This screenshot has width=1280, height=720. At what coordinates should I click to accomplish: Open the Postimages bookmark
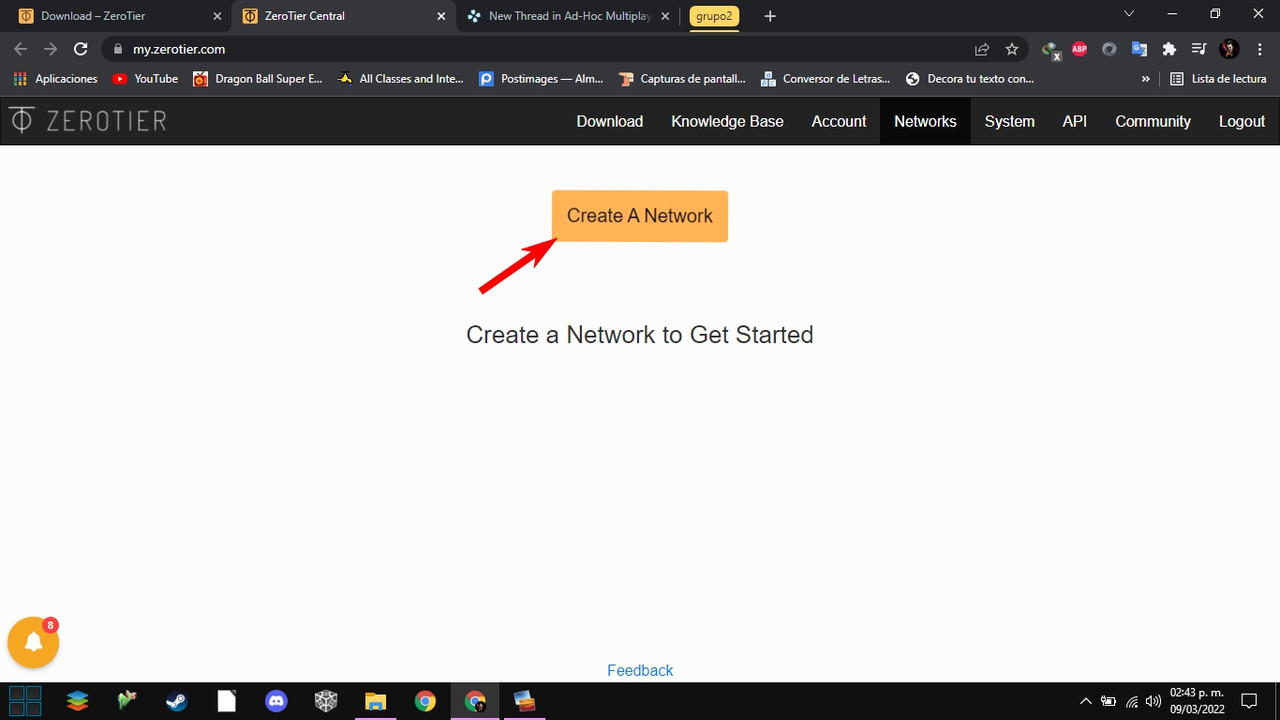(541, 79)
